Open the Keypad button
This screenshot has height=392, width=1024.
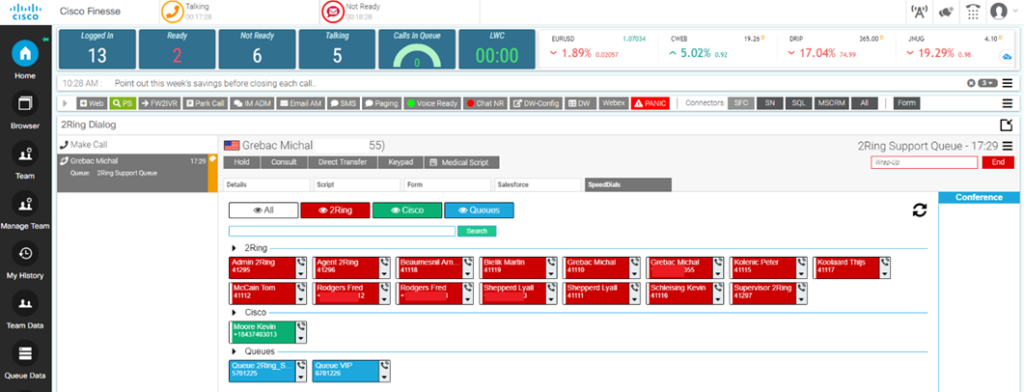pyautogui.click(x=400, y=162)
